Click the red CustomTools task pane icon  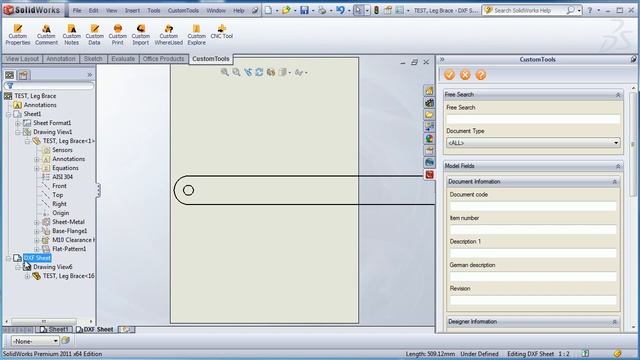[429, 175]
